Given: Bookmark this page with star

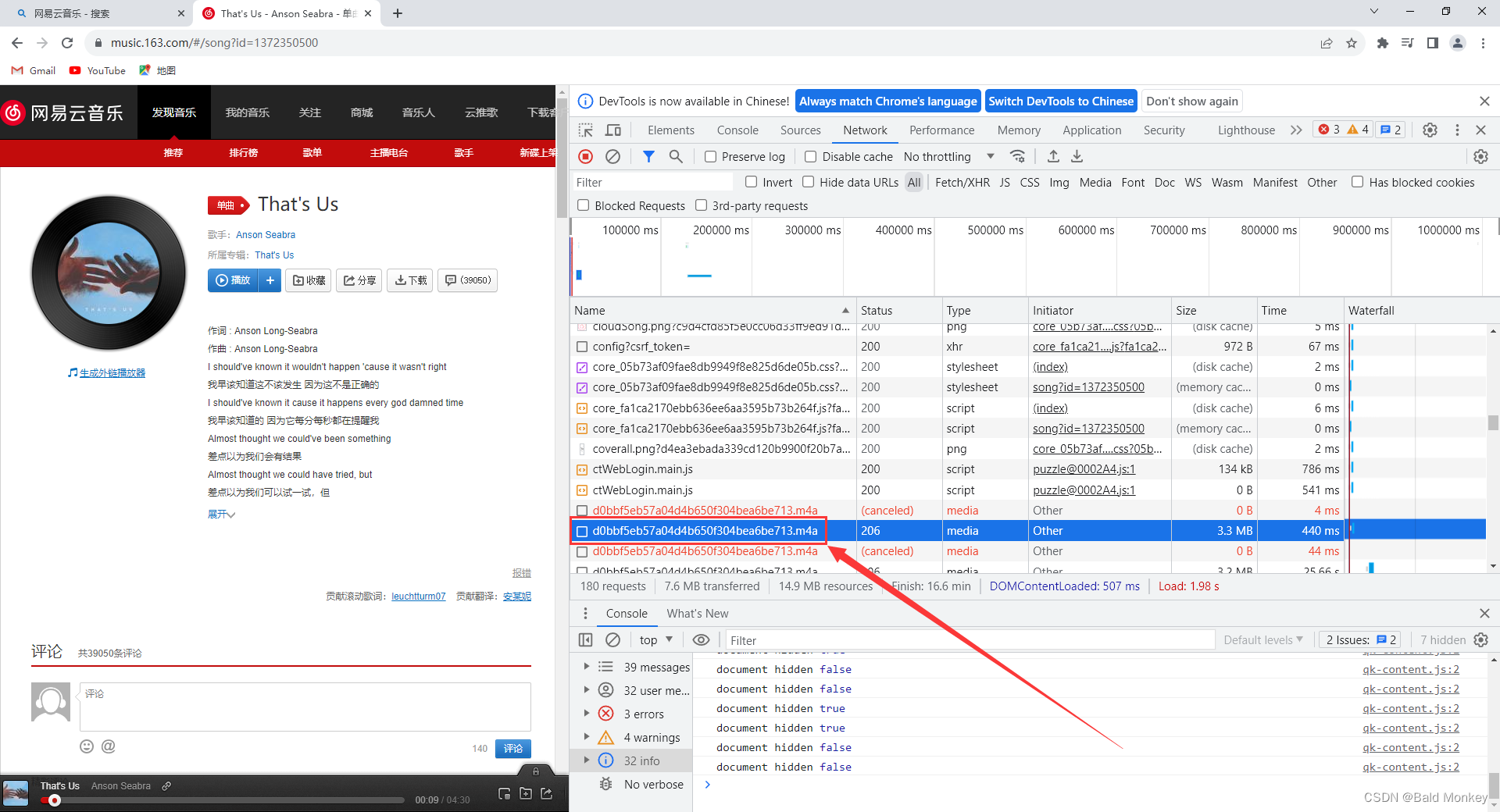Looking at the screenshot, I should tap(1352, 43).
